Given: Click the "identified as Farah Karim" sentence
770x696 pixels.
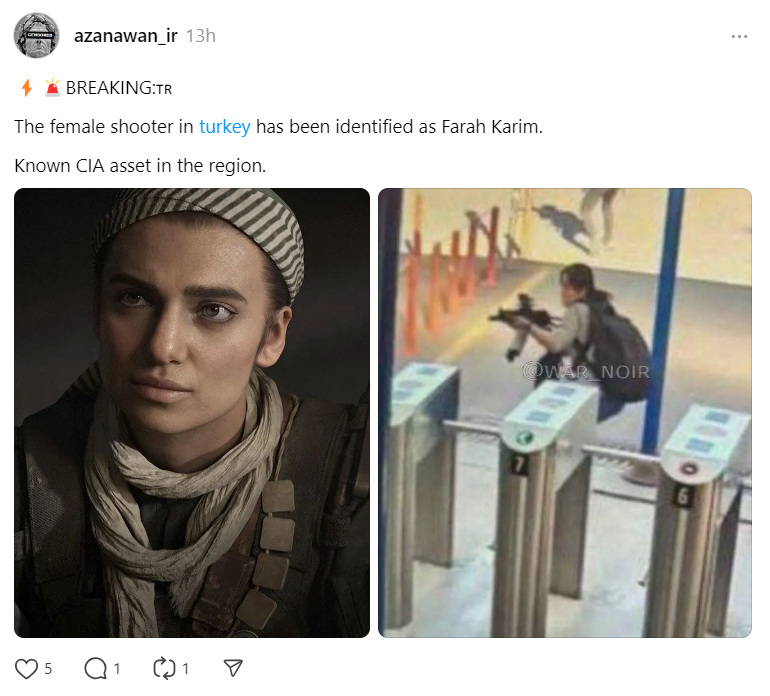Looking at the screenshot, I should (x=439, y=127).
